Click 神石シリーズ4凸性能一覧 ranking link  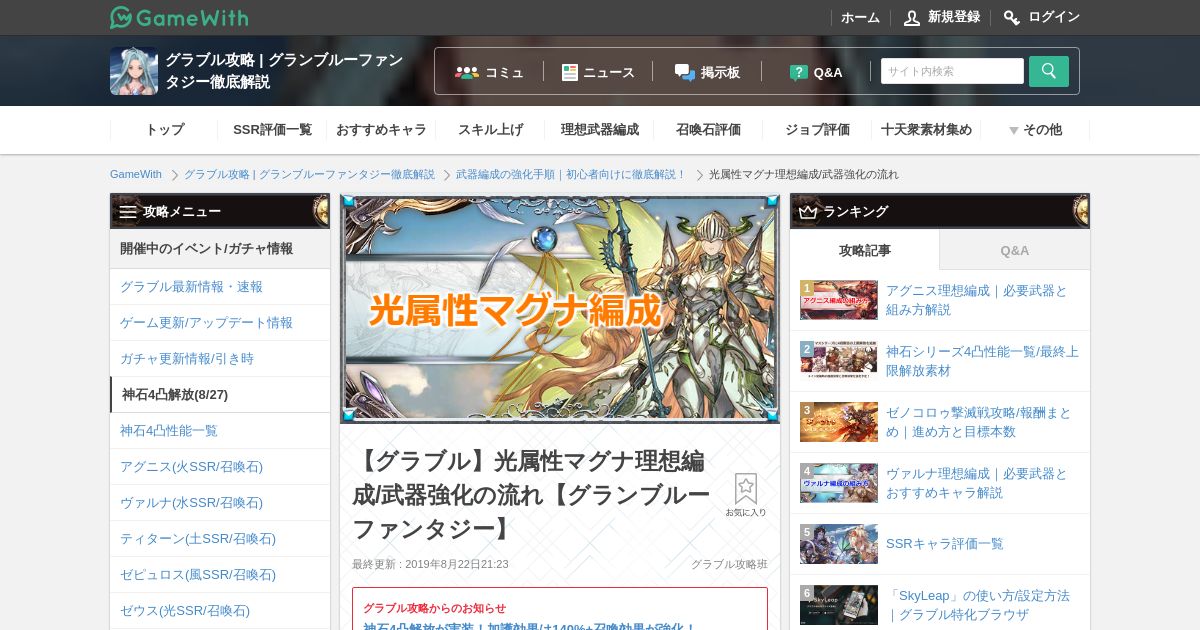982,361
